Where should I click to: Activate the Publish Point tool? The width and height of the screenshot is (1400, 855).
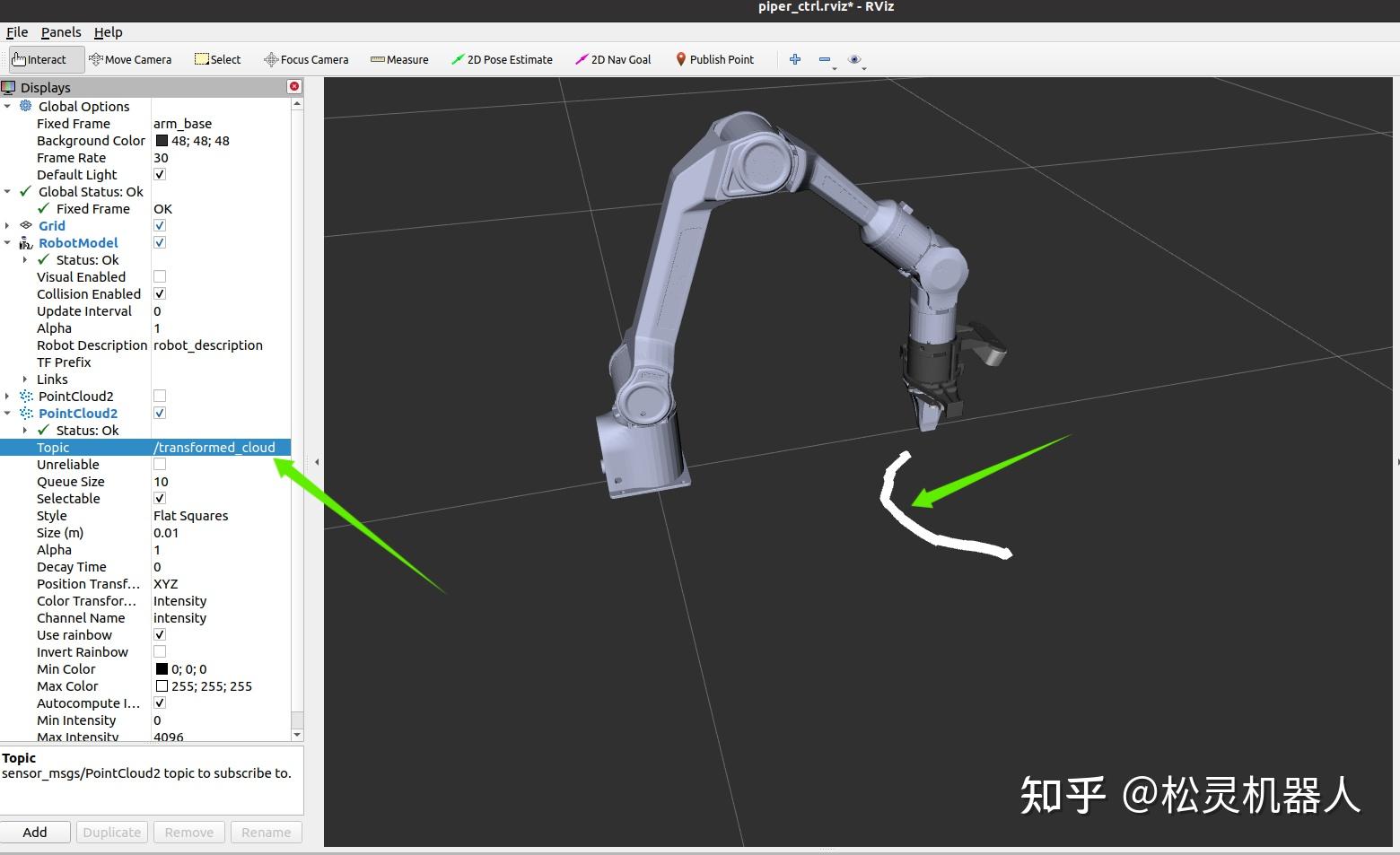click(x=714, y=59)
